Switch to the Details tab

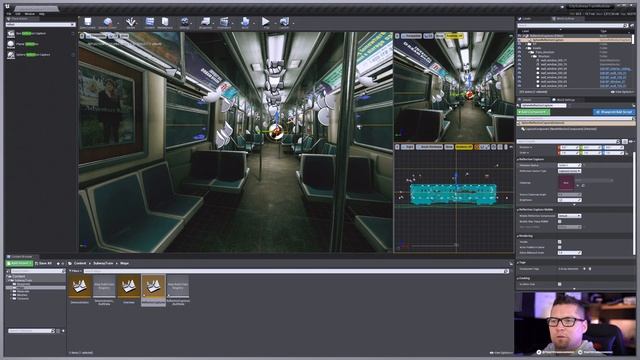pos(527,100)
